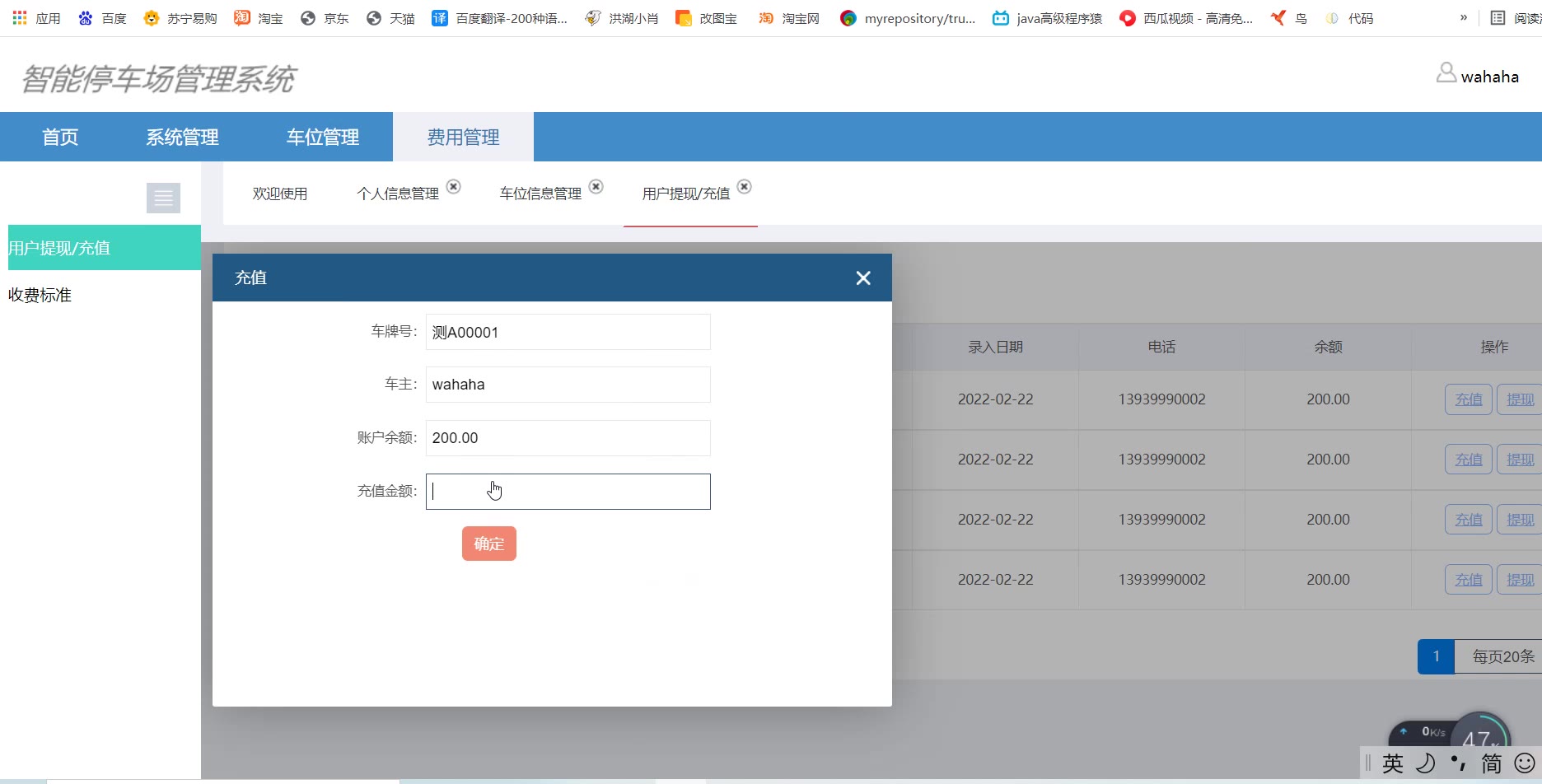Viewport: 1542px width, 784px height.
Task: Select the 费用管理 navigation menu
Action: coord(463,137)
